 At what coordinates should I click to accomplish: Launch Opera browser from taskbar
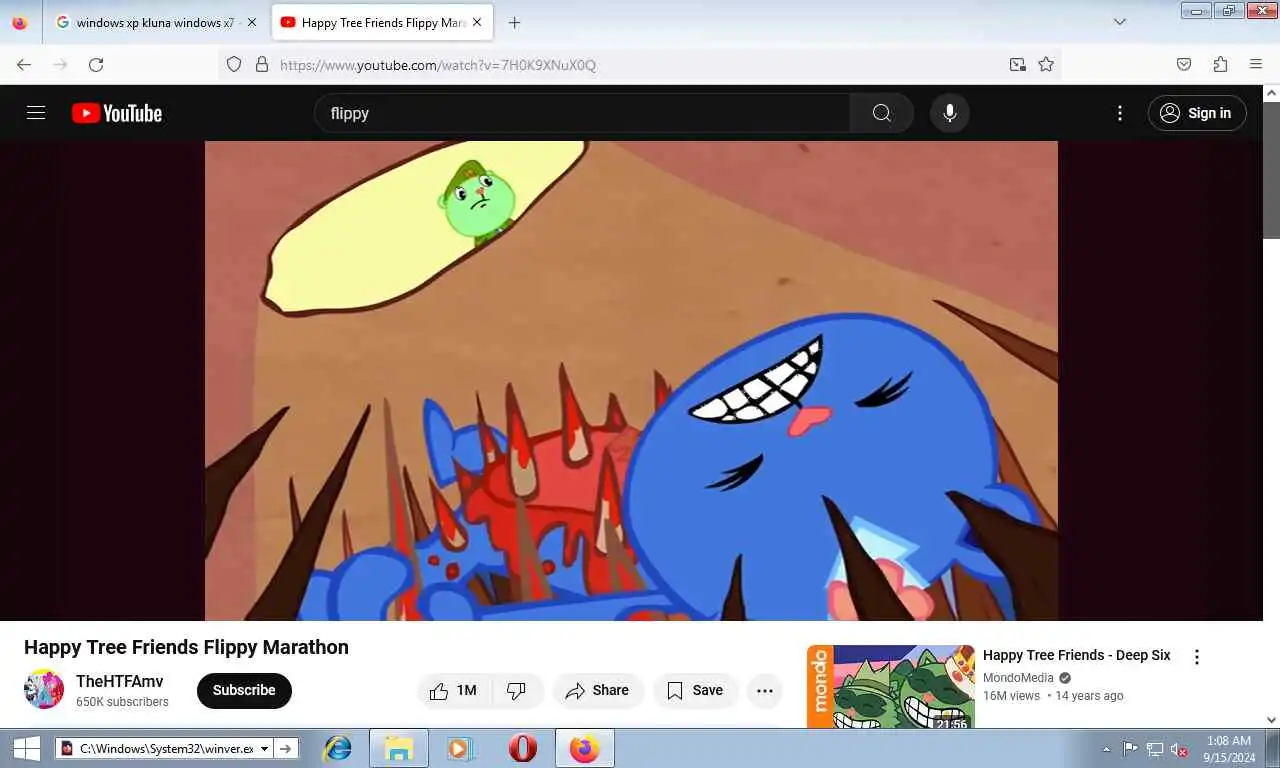(x=522, y=748)
